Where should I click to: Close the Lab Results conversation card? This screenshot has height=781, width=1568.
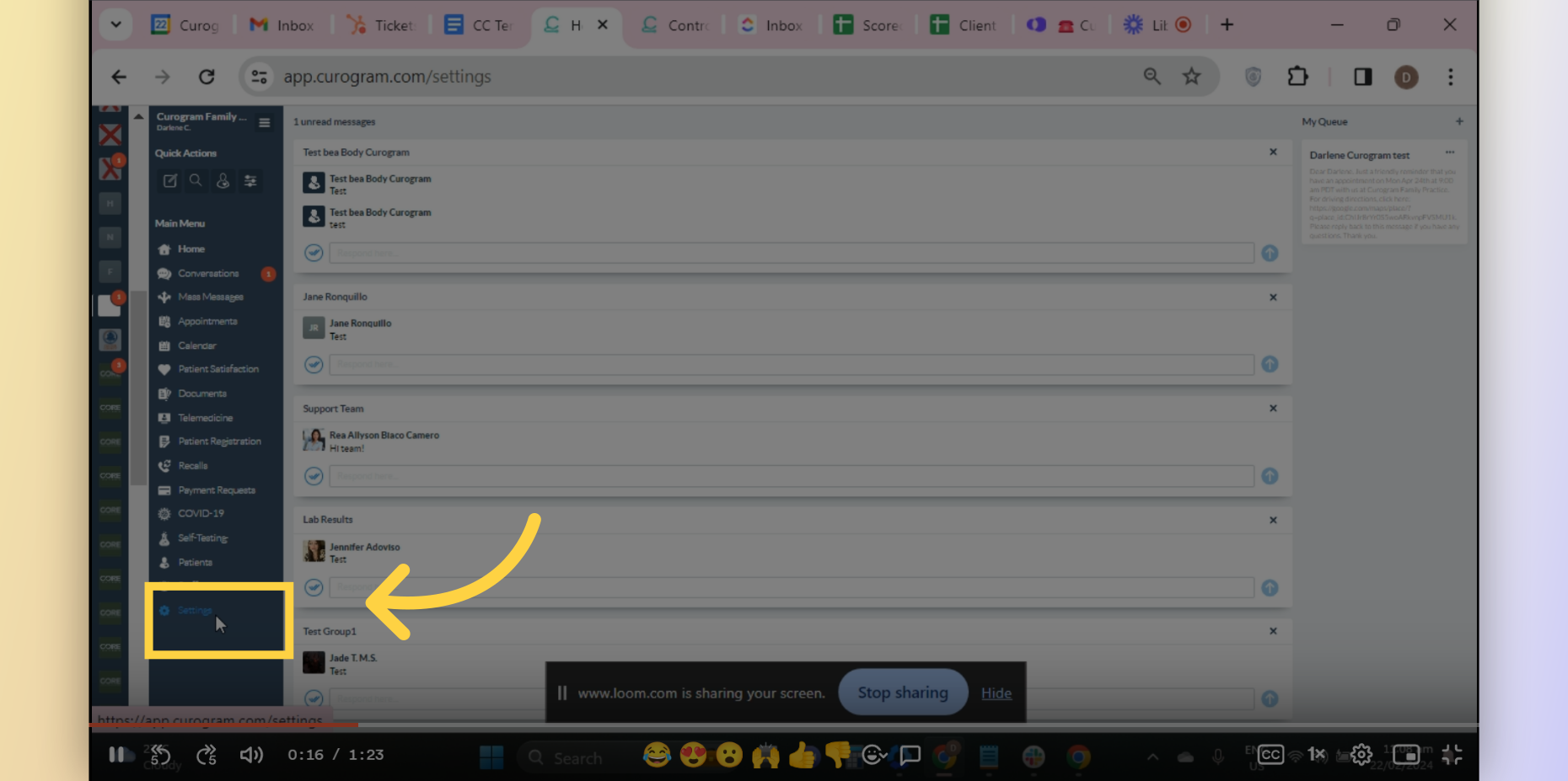(1273, 521)
